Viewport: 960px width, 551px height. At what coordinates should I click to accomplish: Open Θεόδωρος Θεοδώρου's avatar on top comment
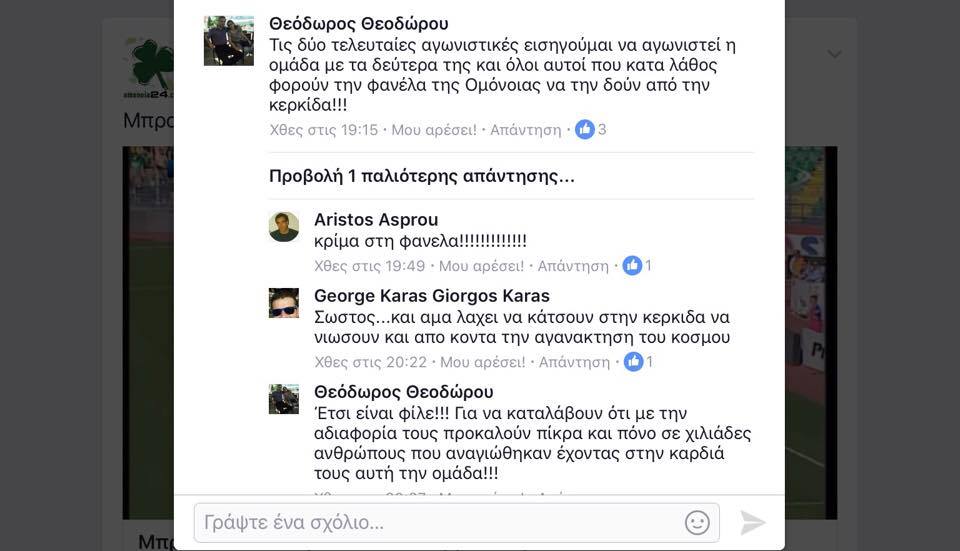point(228,40)
